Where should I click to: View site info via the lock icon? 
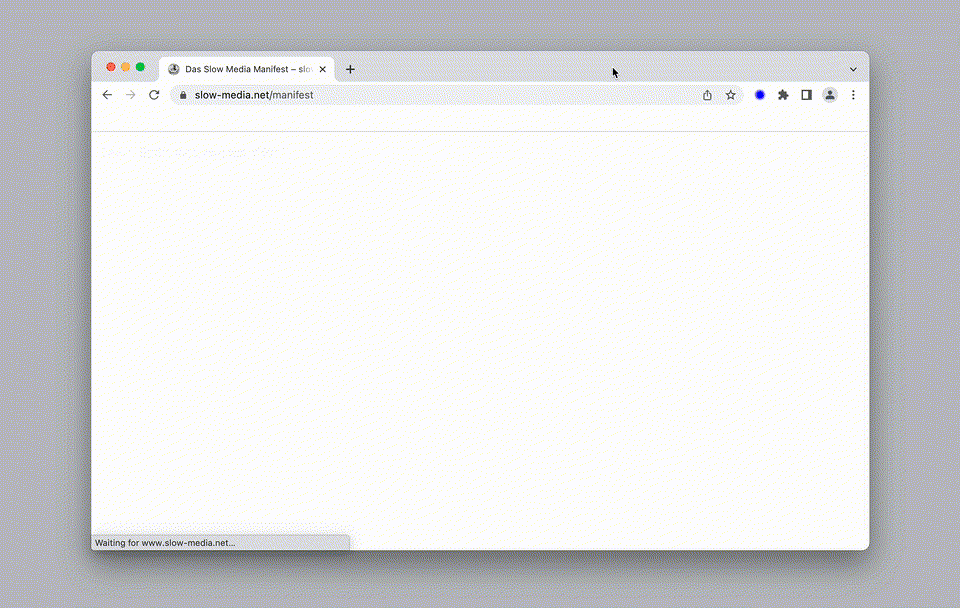pos(183,95)
